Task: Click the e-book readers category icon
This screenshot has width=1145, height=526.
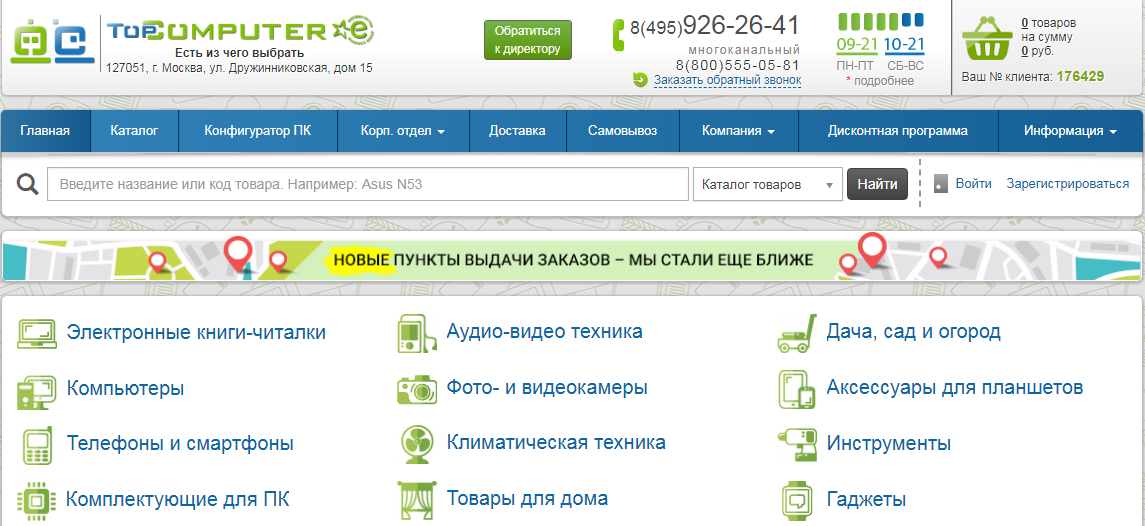Action: (38, 333)
